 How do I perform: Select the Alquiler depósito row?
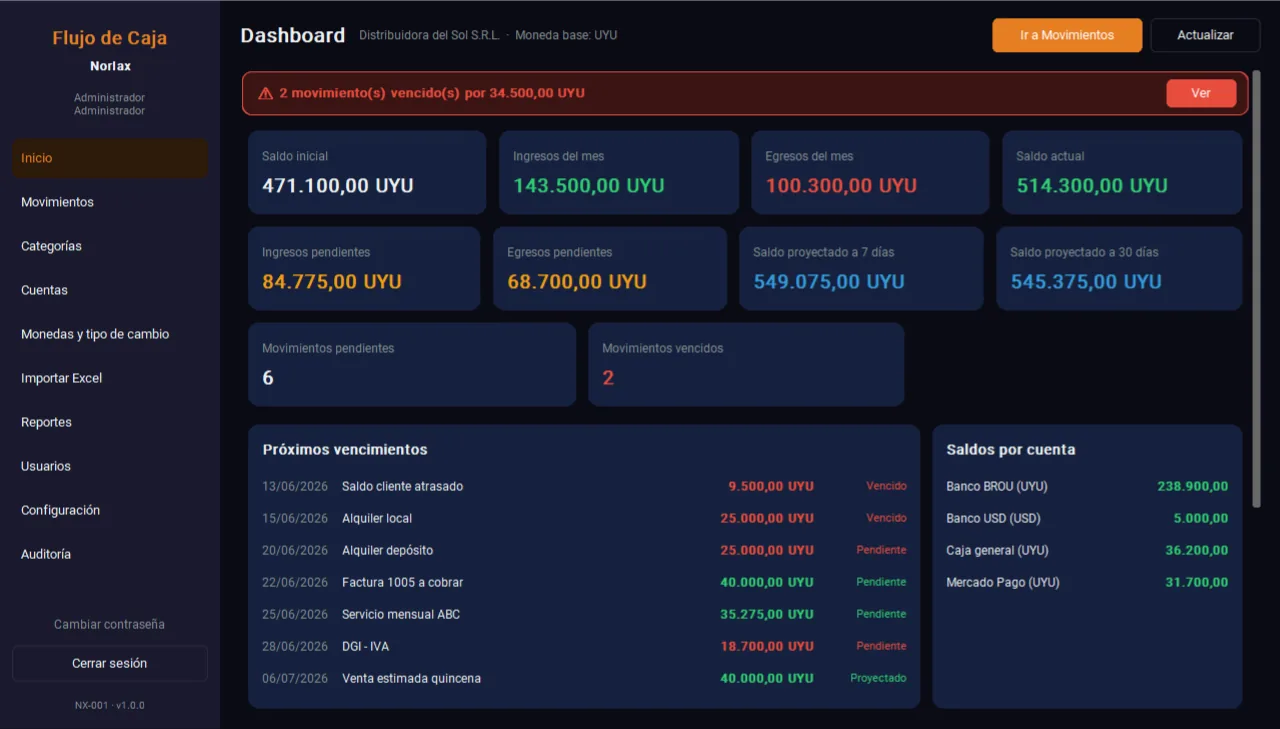(584, 550)
